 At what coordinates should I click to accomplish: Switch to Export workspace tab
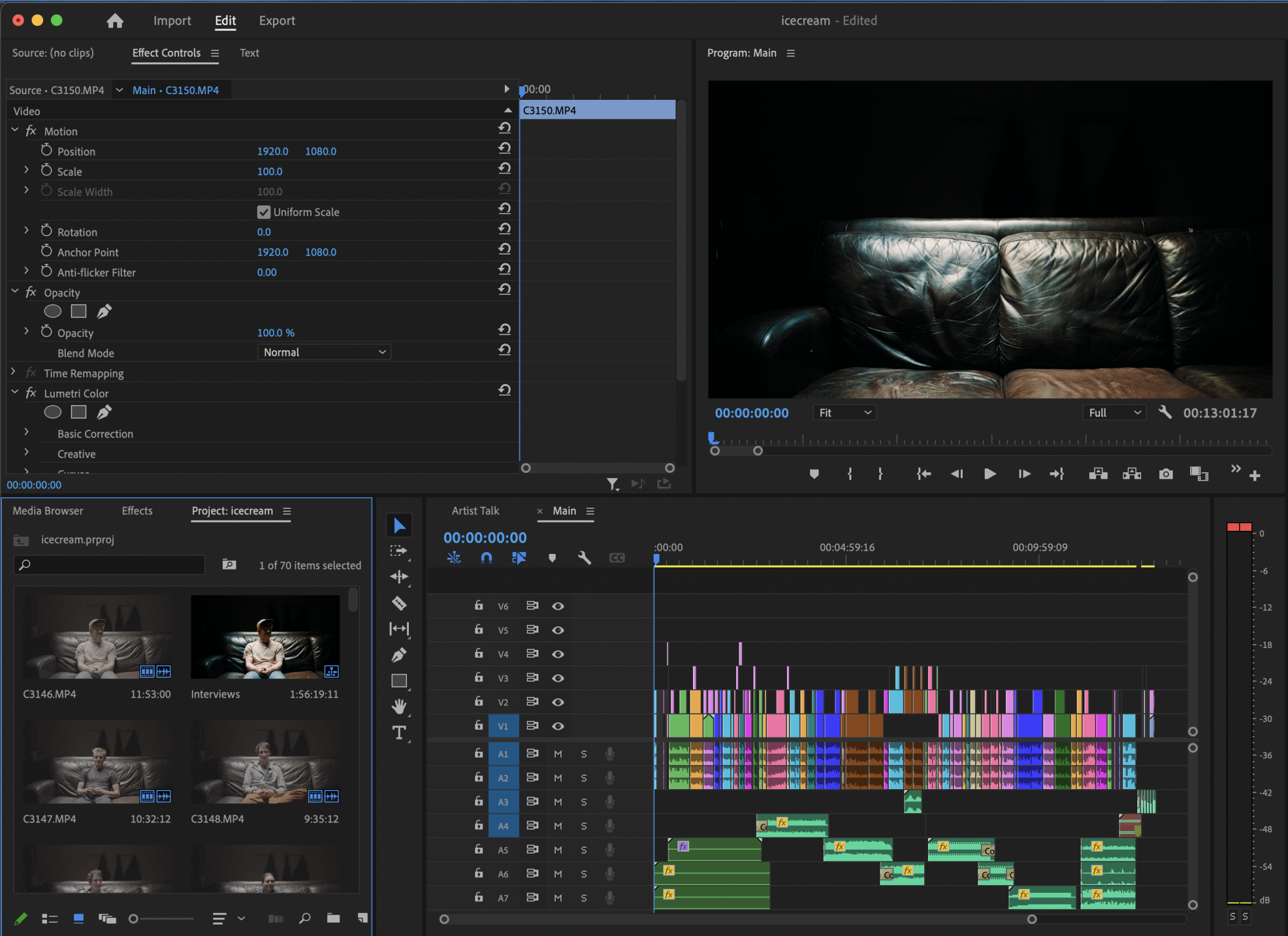(x=277, y=21)
